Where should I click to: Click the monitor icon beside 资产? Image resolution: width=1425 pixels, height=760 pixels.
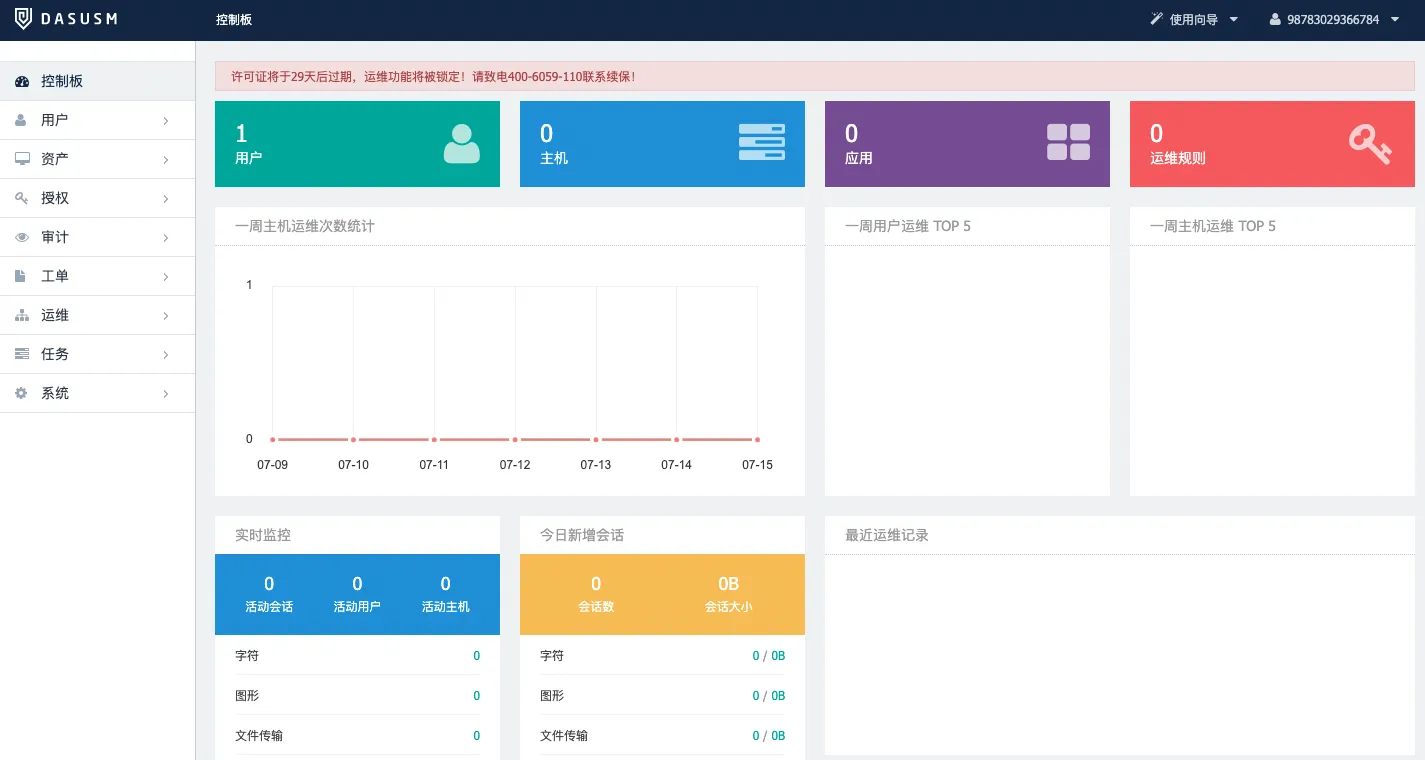pyautogui.click(x=21, y=159)
